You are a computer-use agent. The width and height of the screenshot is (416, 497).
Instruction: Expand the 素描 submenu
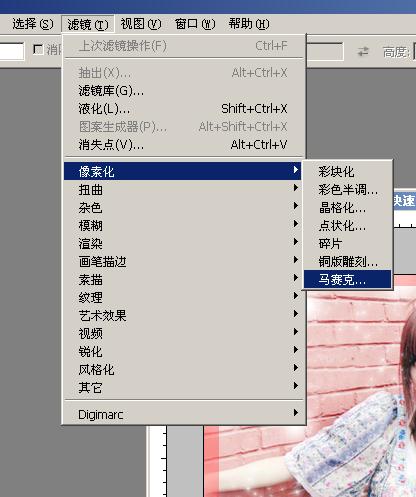pyautogui.click(x=183, y=280)
